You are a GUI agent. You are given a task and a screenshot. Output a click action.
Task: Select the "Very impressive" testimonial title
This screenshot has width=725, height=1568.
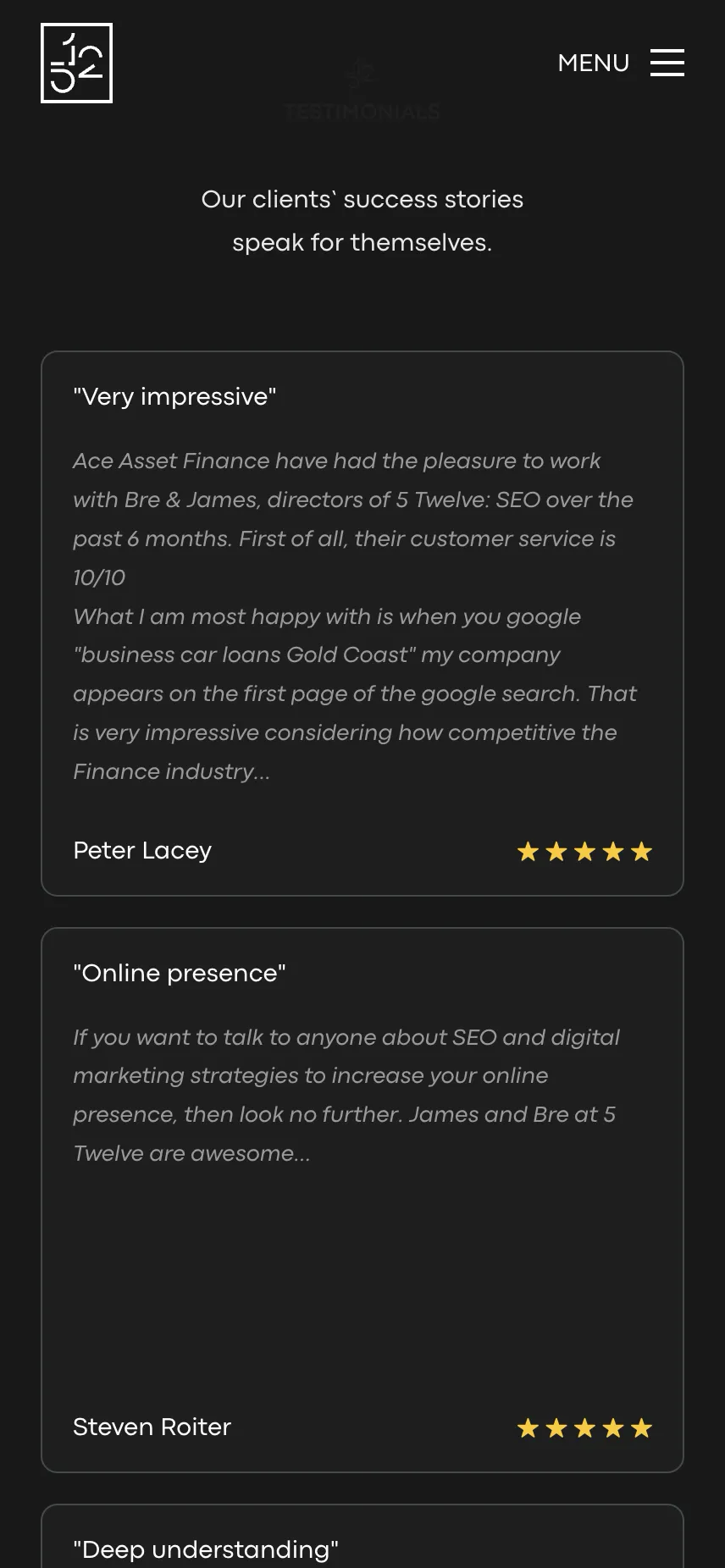[174, 396]
